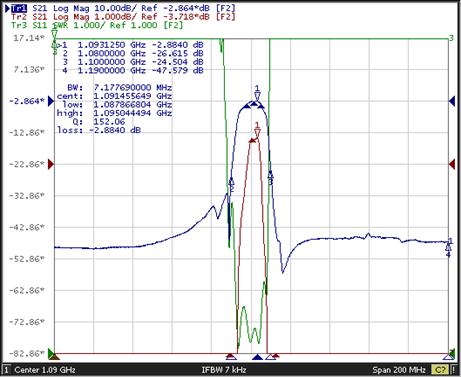
Task: Click the marker 1 readout row 1.0931250 GHz
Action: [130, 45]
